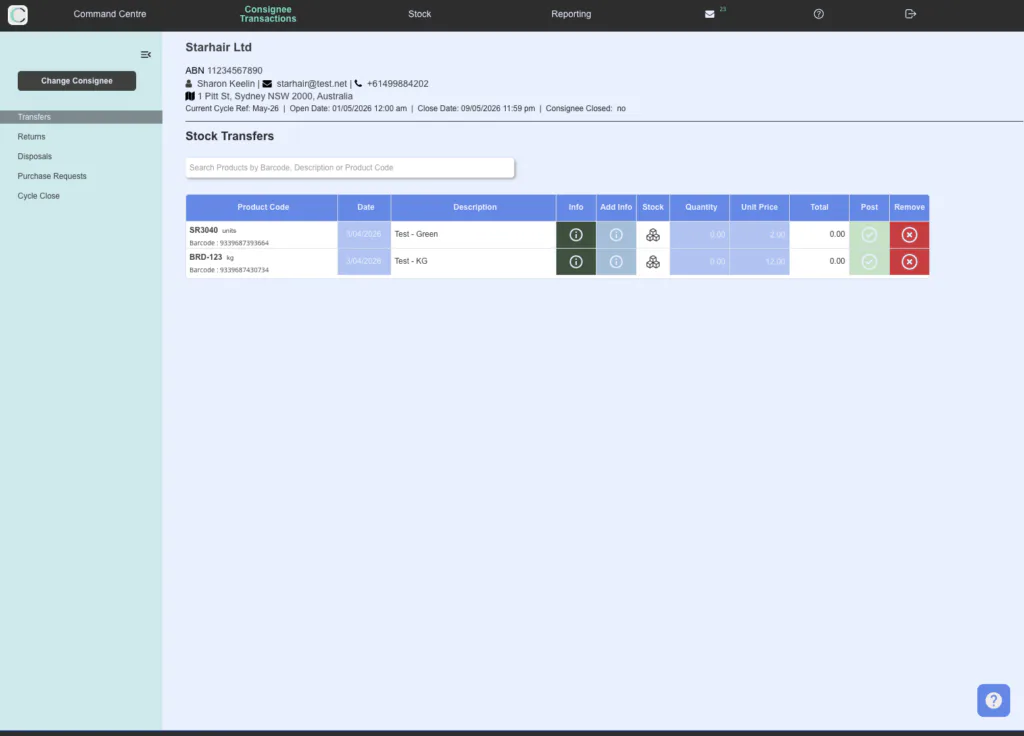Open Add Info for SR3040 row

click(616, 234)
